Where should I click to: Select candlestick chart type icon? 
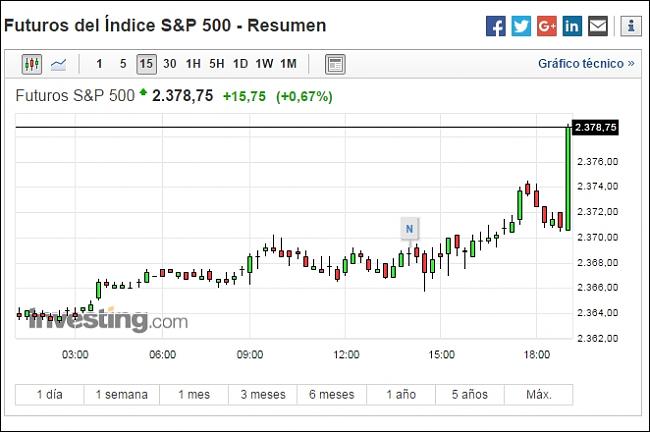[32, 64]
